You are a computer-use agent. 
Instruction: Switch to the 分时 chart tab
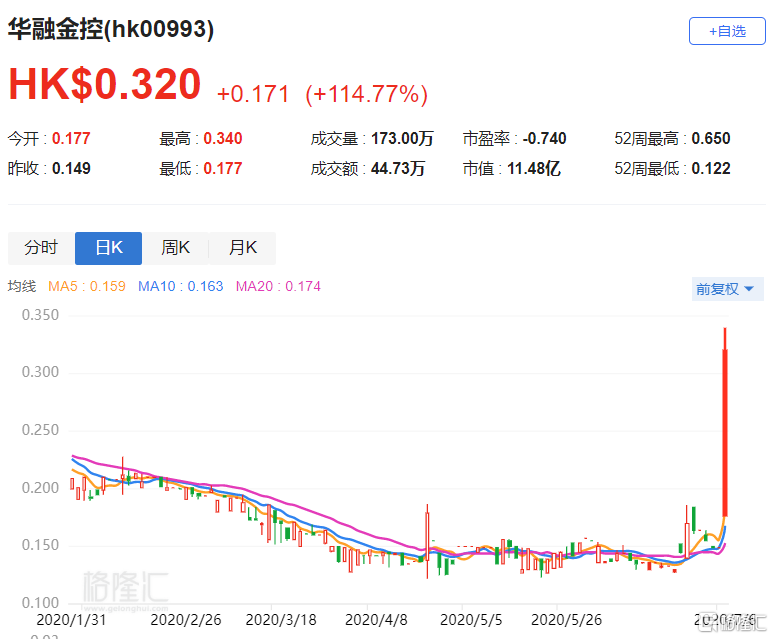[41, 248]
